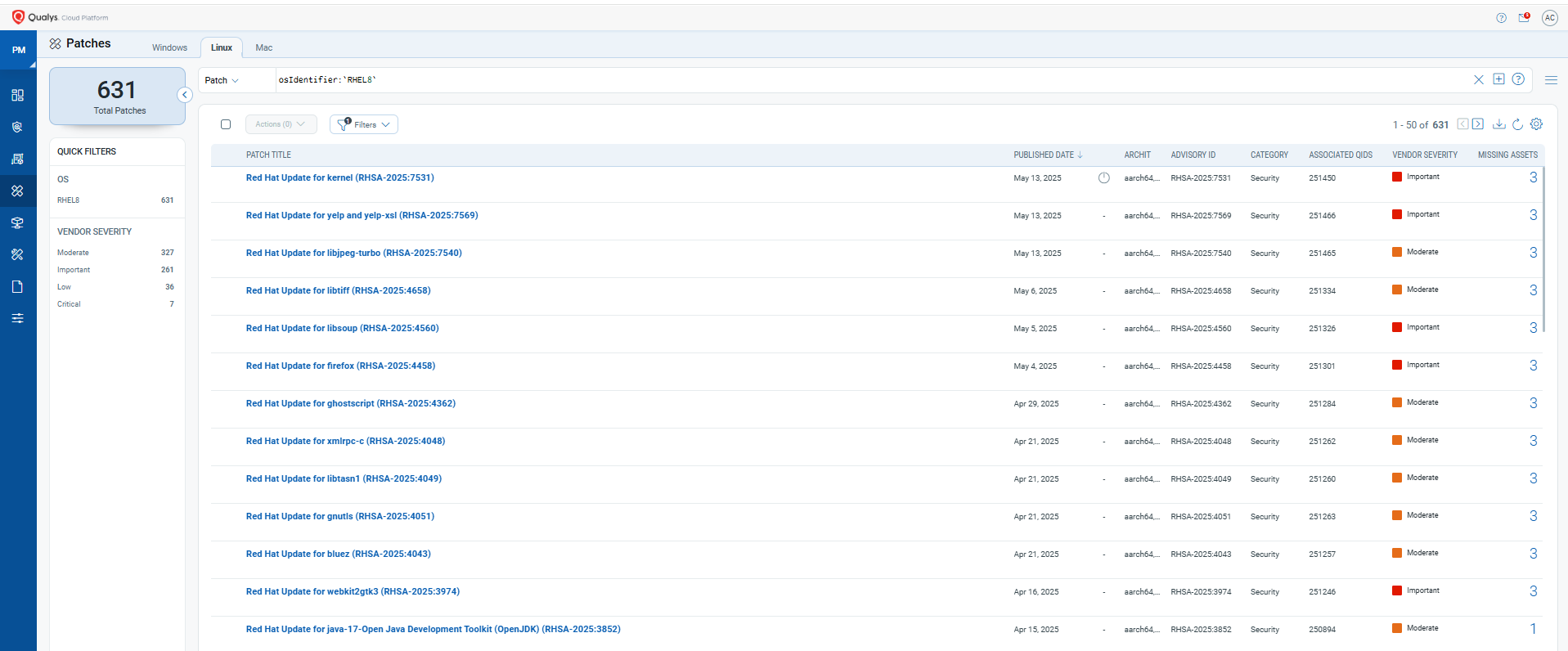The image size is (1568, 651).
Task: Click the 631 Total Patches card
Action: pyautogui.click(x=117, y=97)
